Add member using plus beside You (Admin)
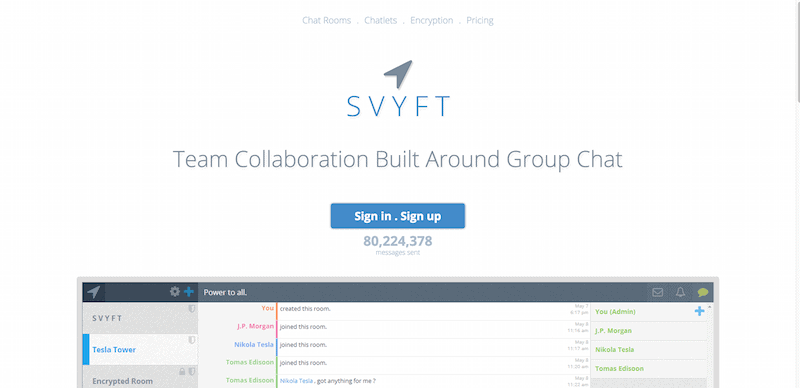The image size is (800, 388). [699, 311]
